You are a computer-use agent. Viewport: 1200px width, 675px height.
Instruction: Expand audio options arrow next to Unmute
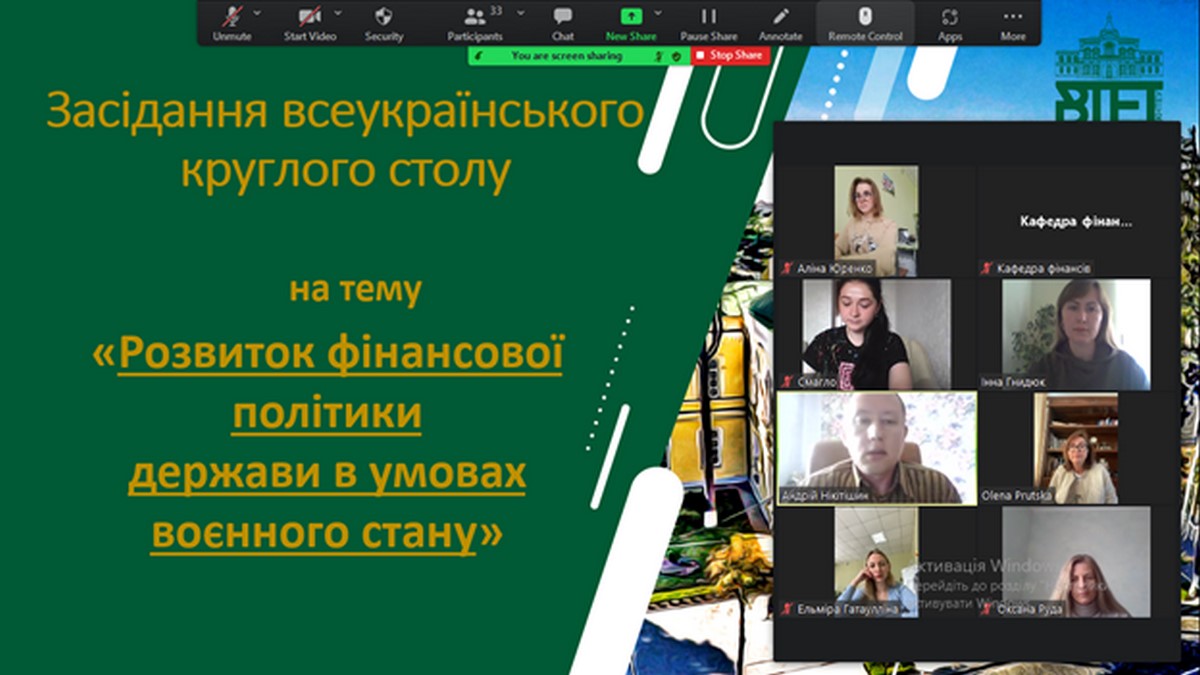pyautogui.click(x=257, y=13)
